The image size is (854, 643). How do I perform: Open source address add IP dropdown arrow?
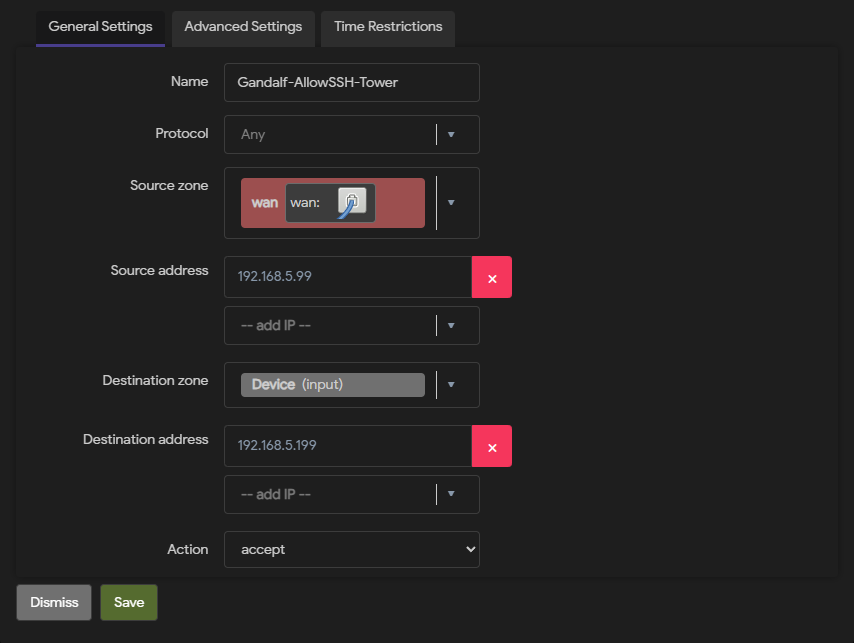click(451, 326)
